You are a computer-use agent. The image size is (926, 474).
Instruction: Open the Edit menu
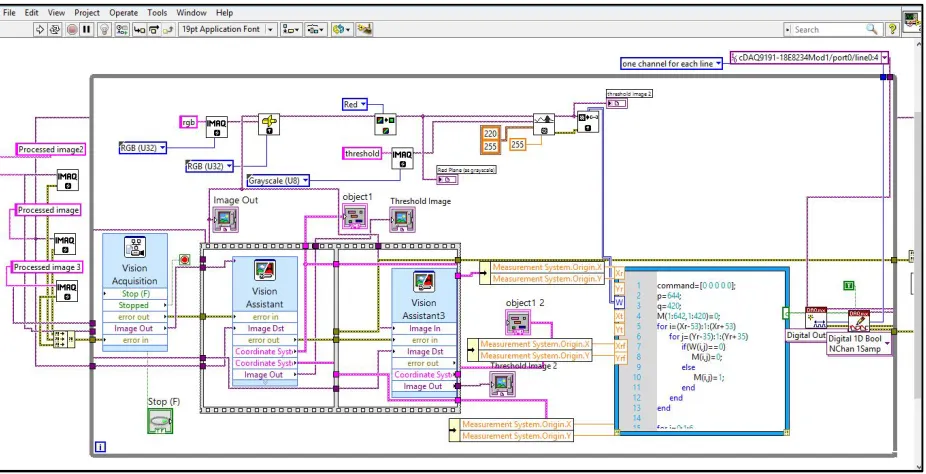31,12
